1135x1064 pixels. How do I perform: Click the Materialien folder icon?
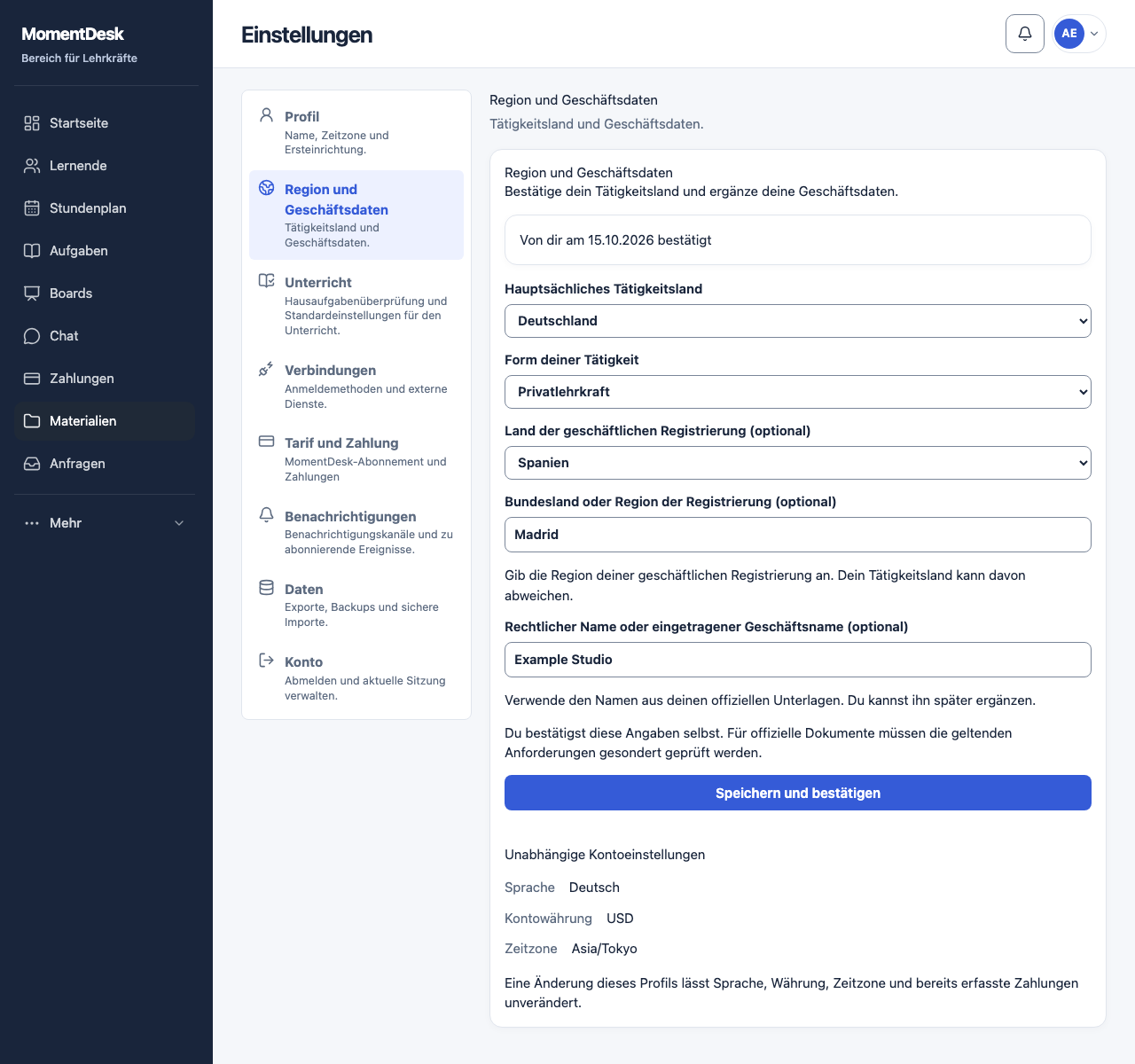tap(32, 421)
